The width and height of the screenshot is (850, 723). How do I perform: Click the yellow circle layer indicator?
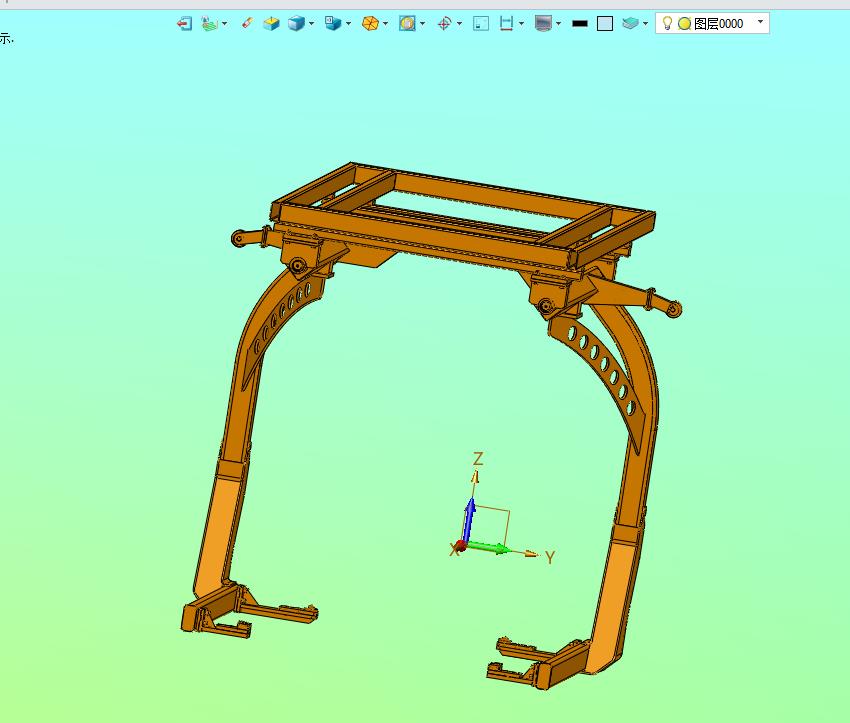[x=685, y=24]
